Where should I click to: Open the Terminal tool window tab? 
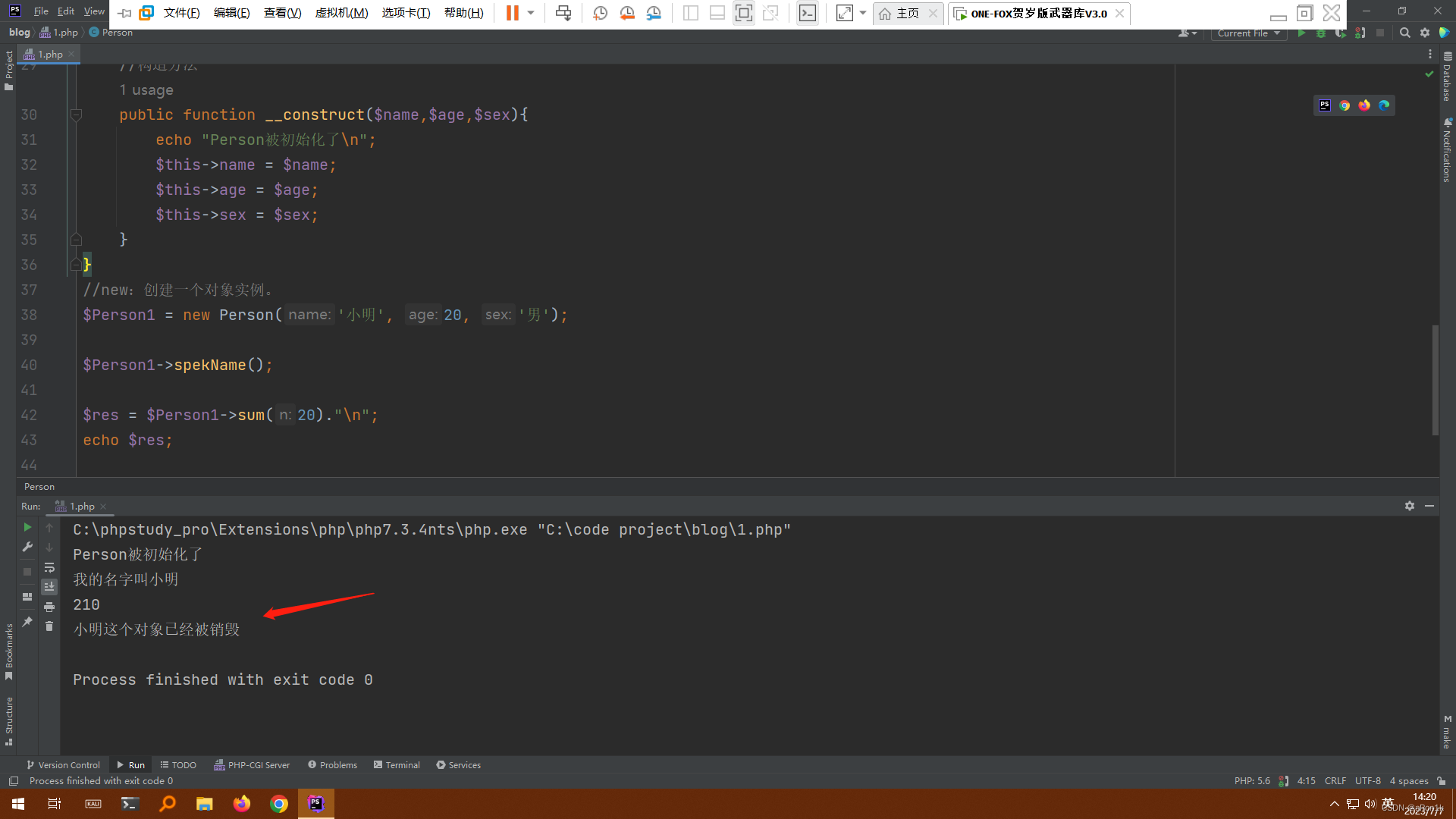(397, 765)
